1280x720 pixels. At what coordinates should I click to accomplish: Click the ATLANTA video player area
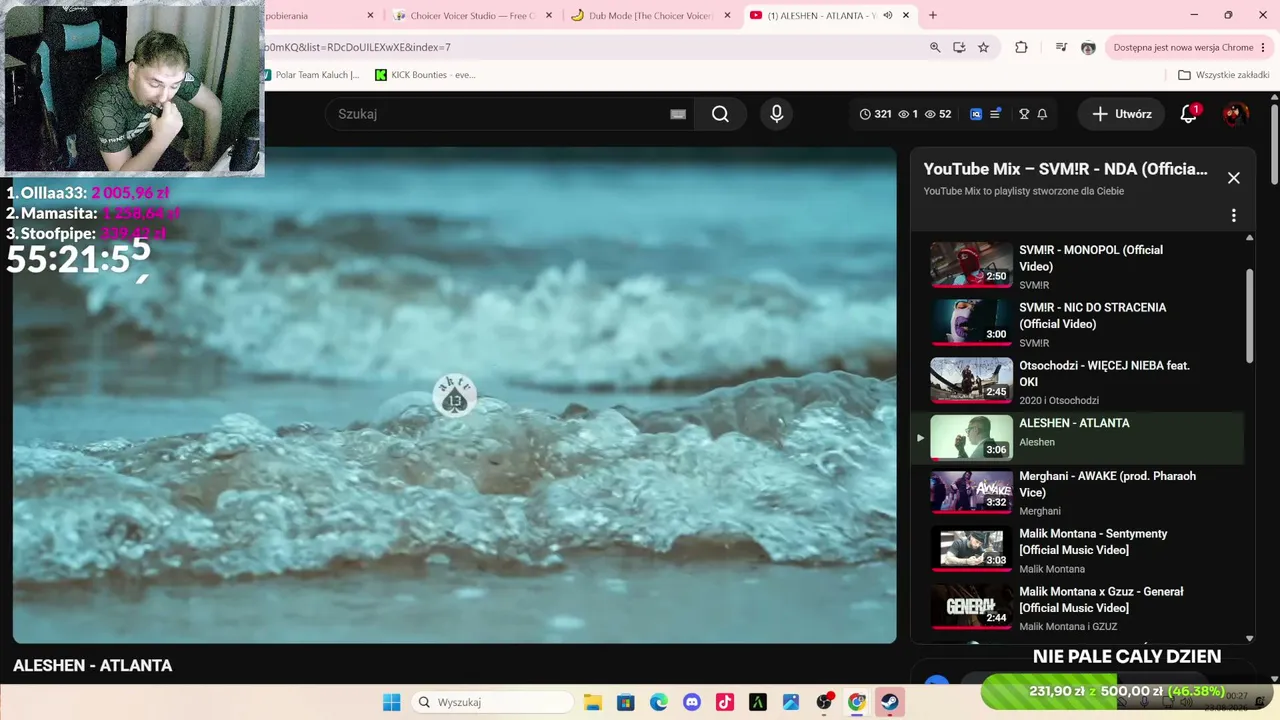click(x=454, y=395)
